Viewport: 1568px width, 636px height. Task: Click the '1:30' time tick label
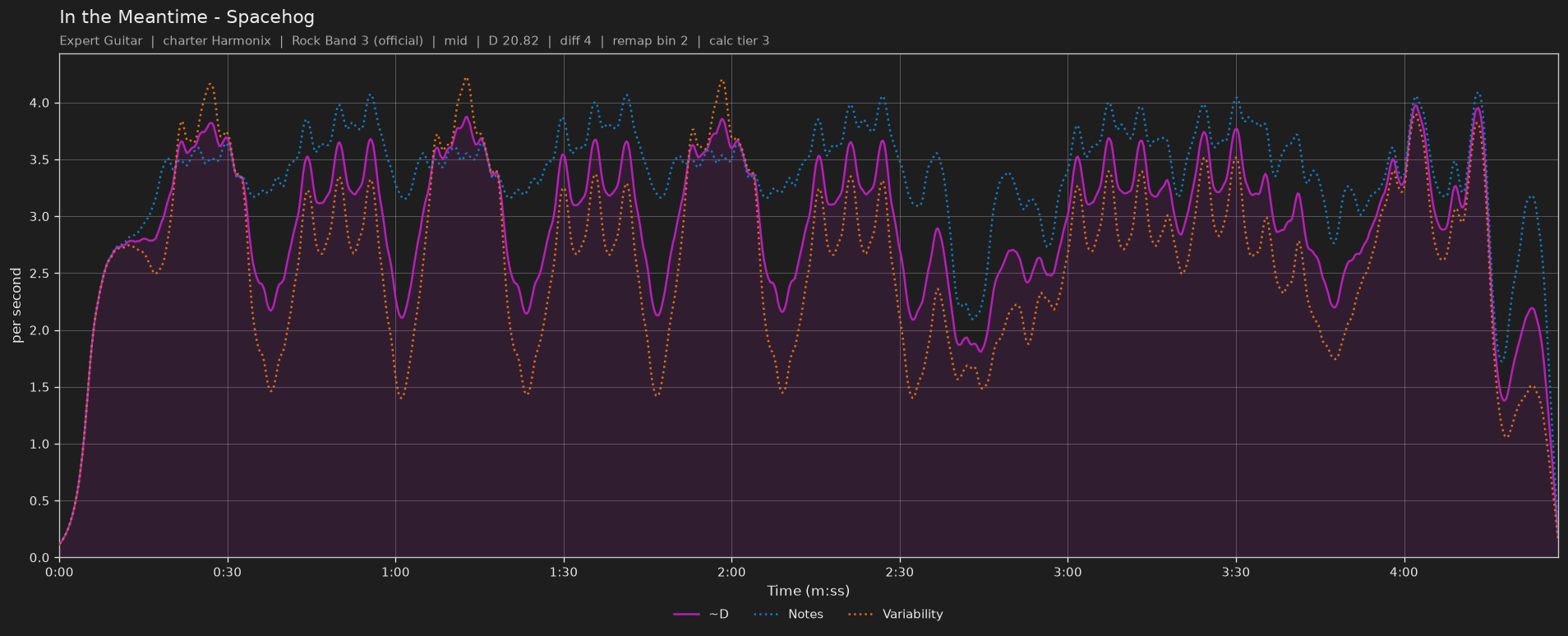click(564, 573)
